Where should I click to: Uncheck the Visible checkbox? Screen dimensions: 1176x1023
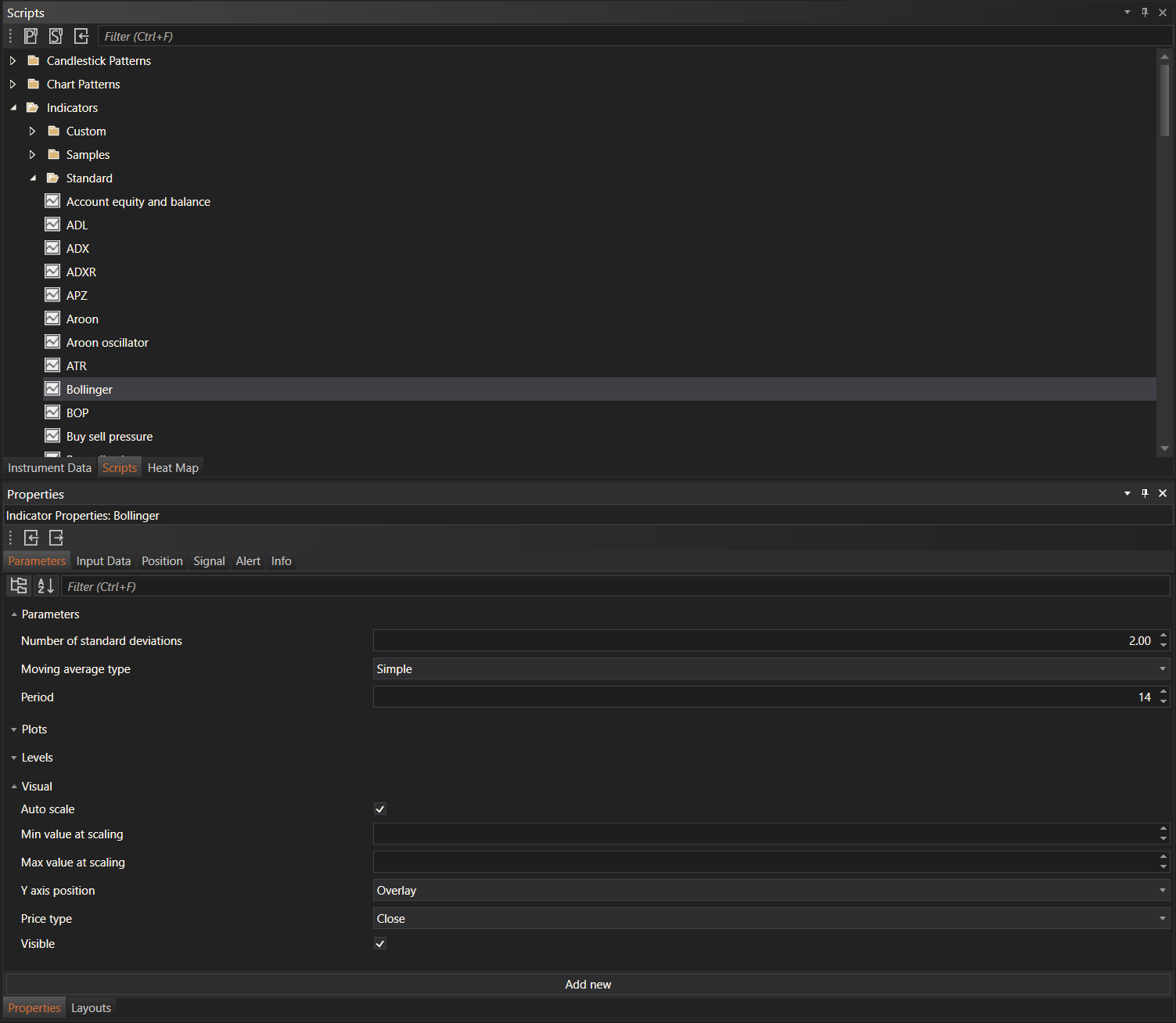pos(380,944)
